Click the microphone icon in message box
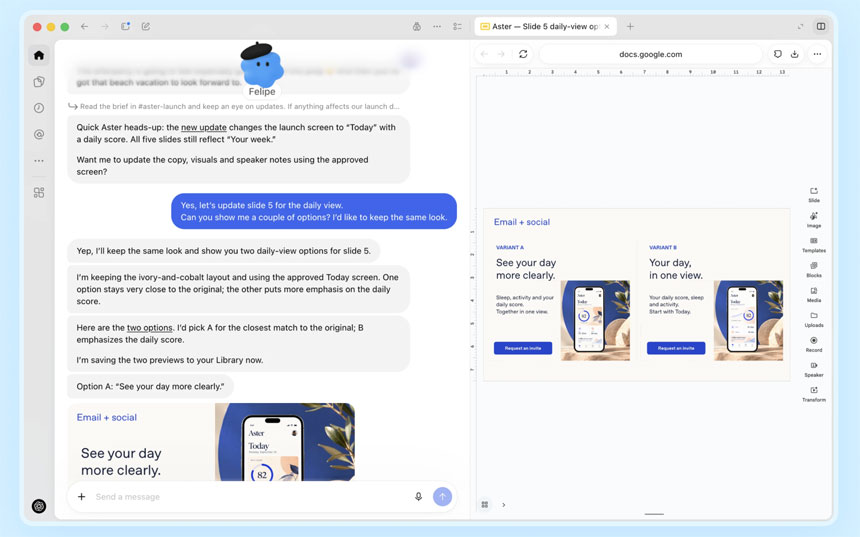Image resolution: width=860 pixels, height=537 pixels. coord(418,496)
